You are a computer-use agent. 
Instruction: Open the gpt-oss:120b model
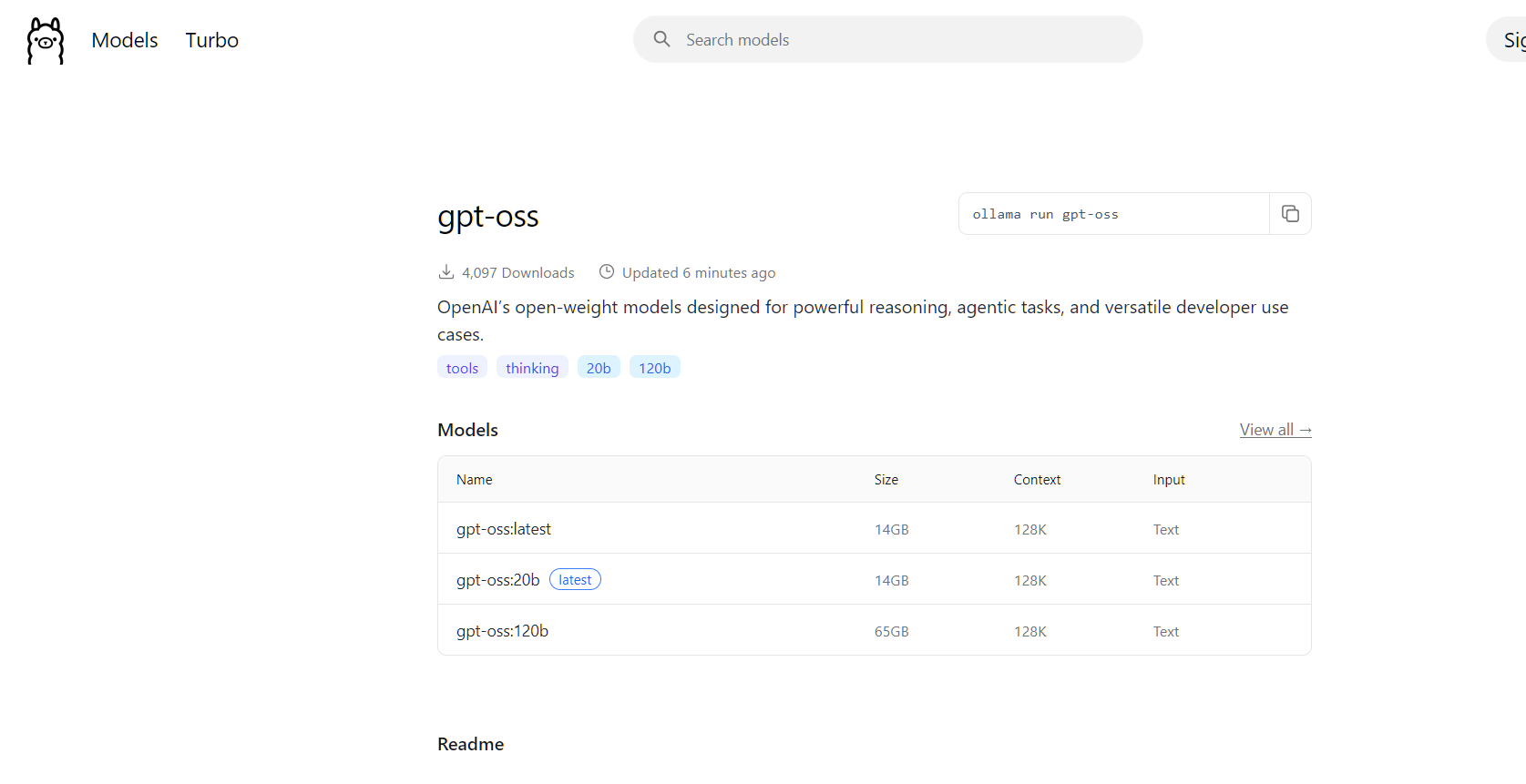point(503,631)
